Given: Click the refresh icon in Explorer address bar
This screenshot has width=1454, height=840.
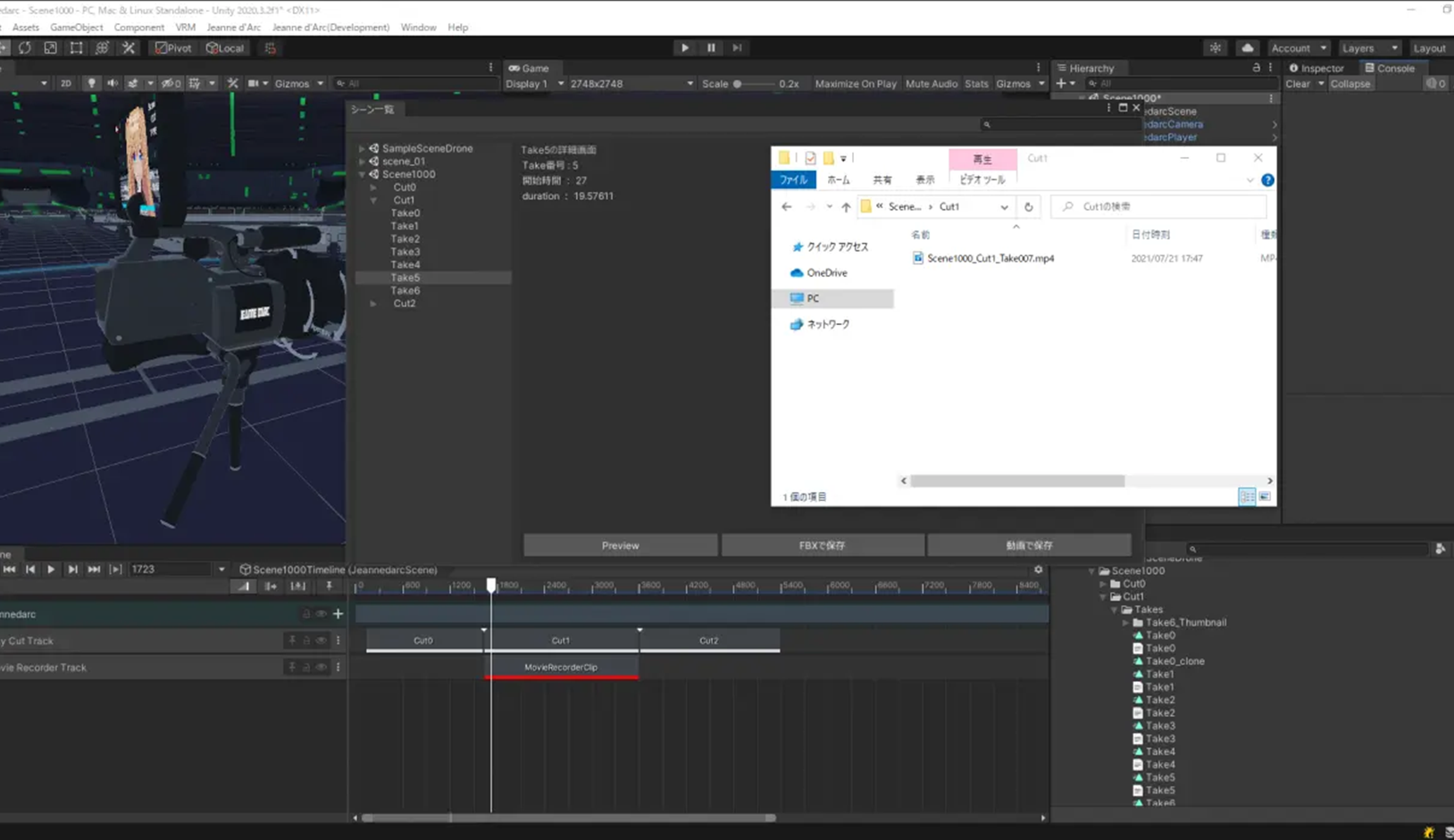Looking at the screenshot, I should pyautogui.click(x=1029, y=207).
